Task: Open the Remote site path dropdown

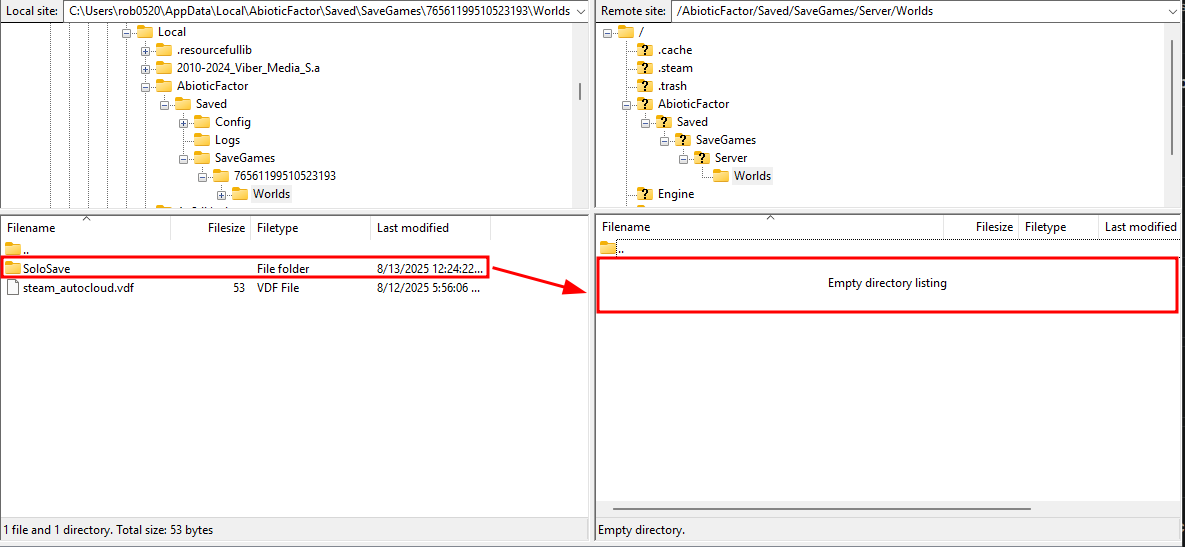Action: point(1174,11)
